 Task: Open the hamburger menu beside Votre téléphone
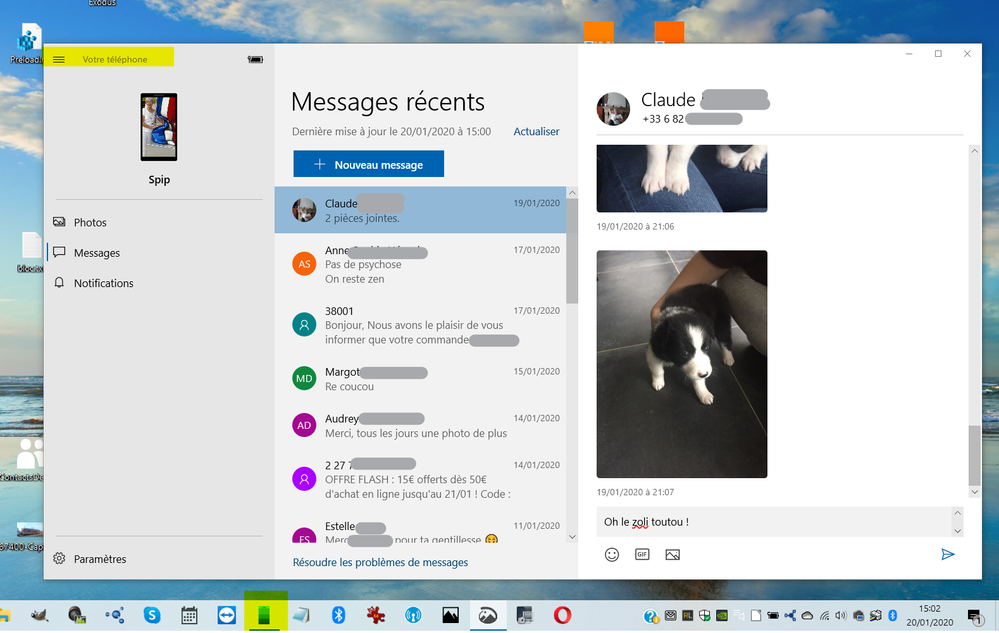[59, 59]
